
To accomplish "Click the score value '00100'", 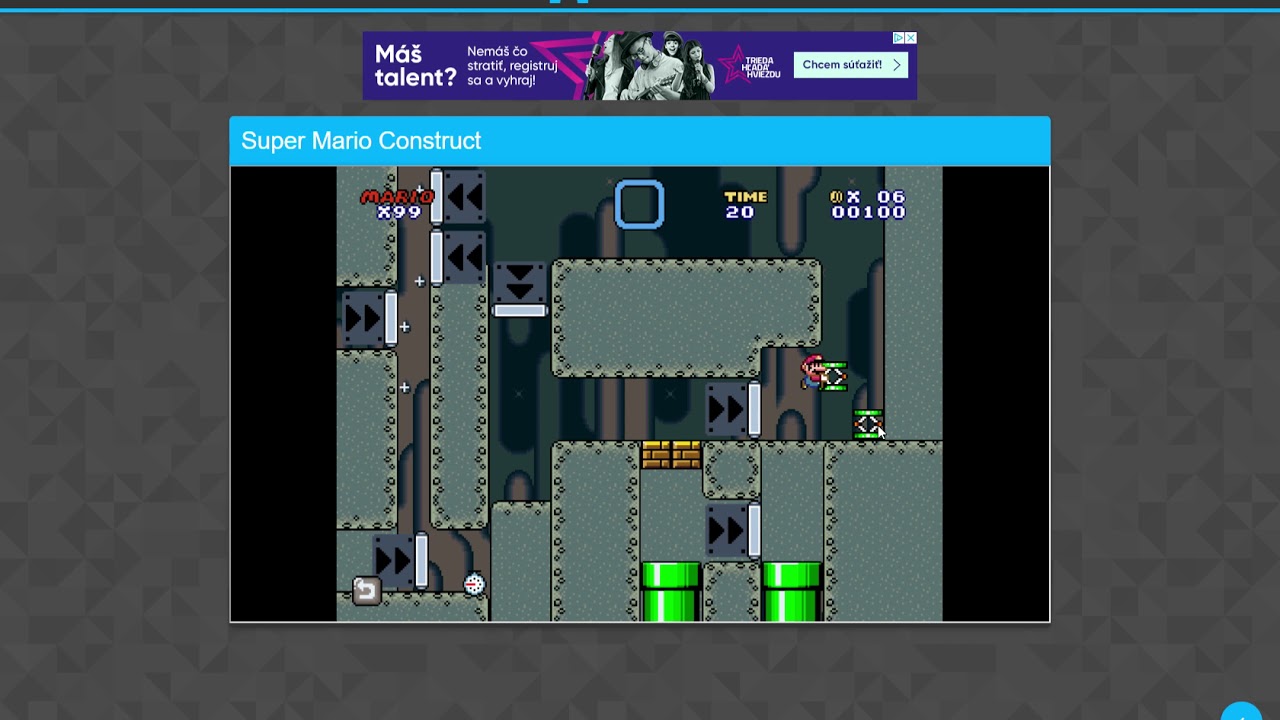I will 868,212.
